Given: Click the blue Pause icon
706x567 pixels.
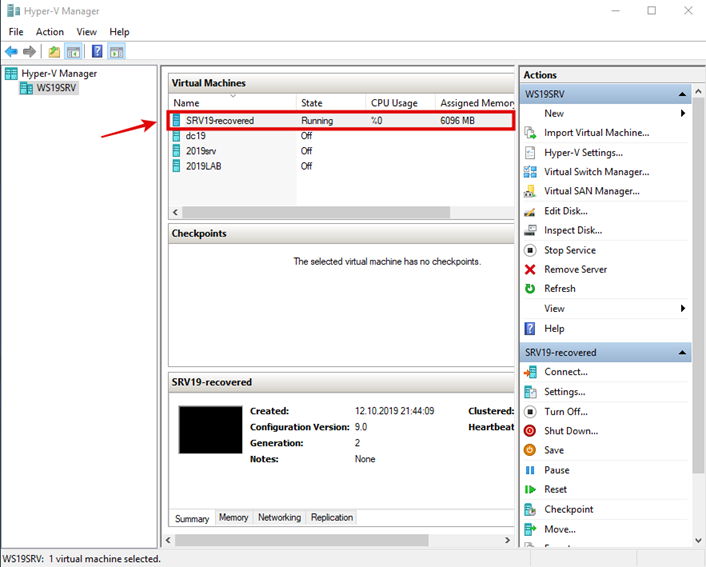Looking at the screenshot, I should point(530,470).
